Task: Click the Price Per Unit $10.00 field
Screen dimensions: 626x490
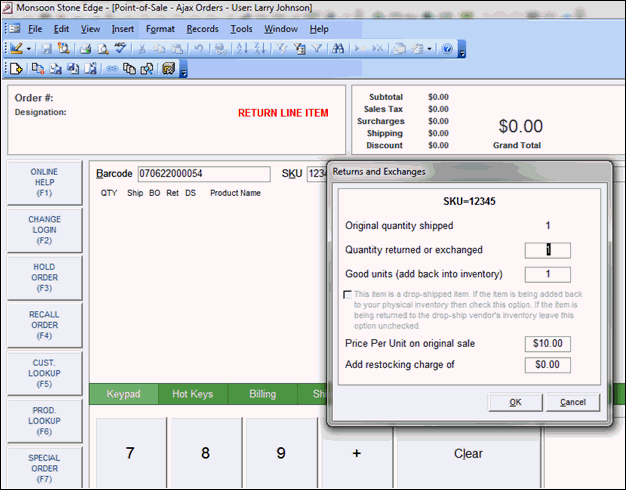Action: (547, 343)
